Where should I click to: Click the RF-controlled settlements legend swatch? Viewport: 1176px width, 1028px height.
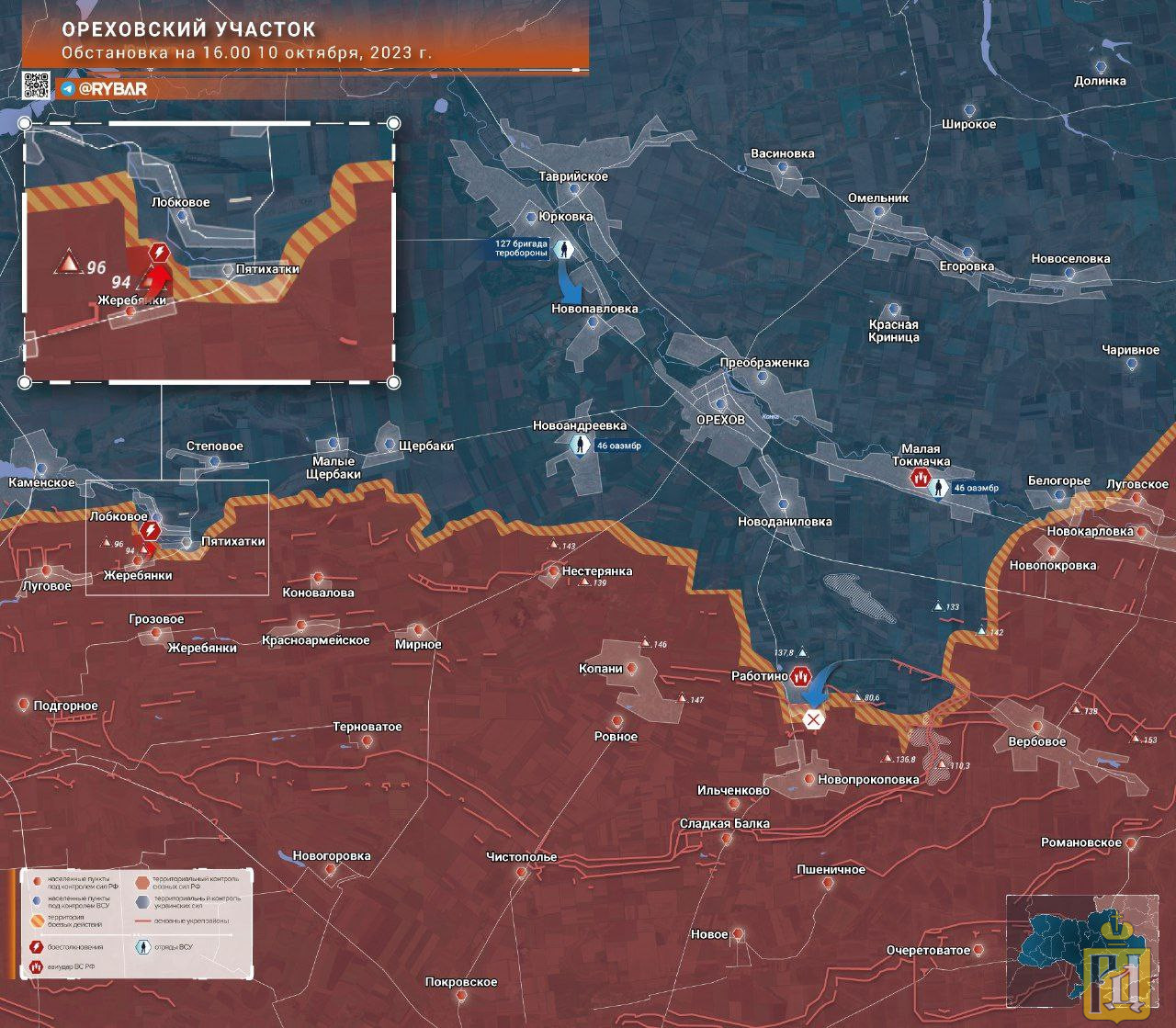tap(38, 881)
